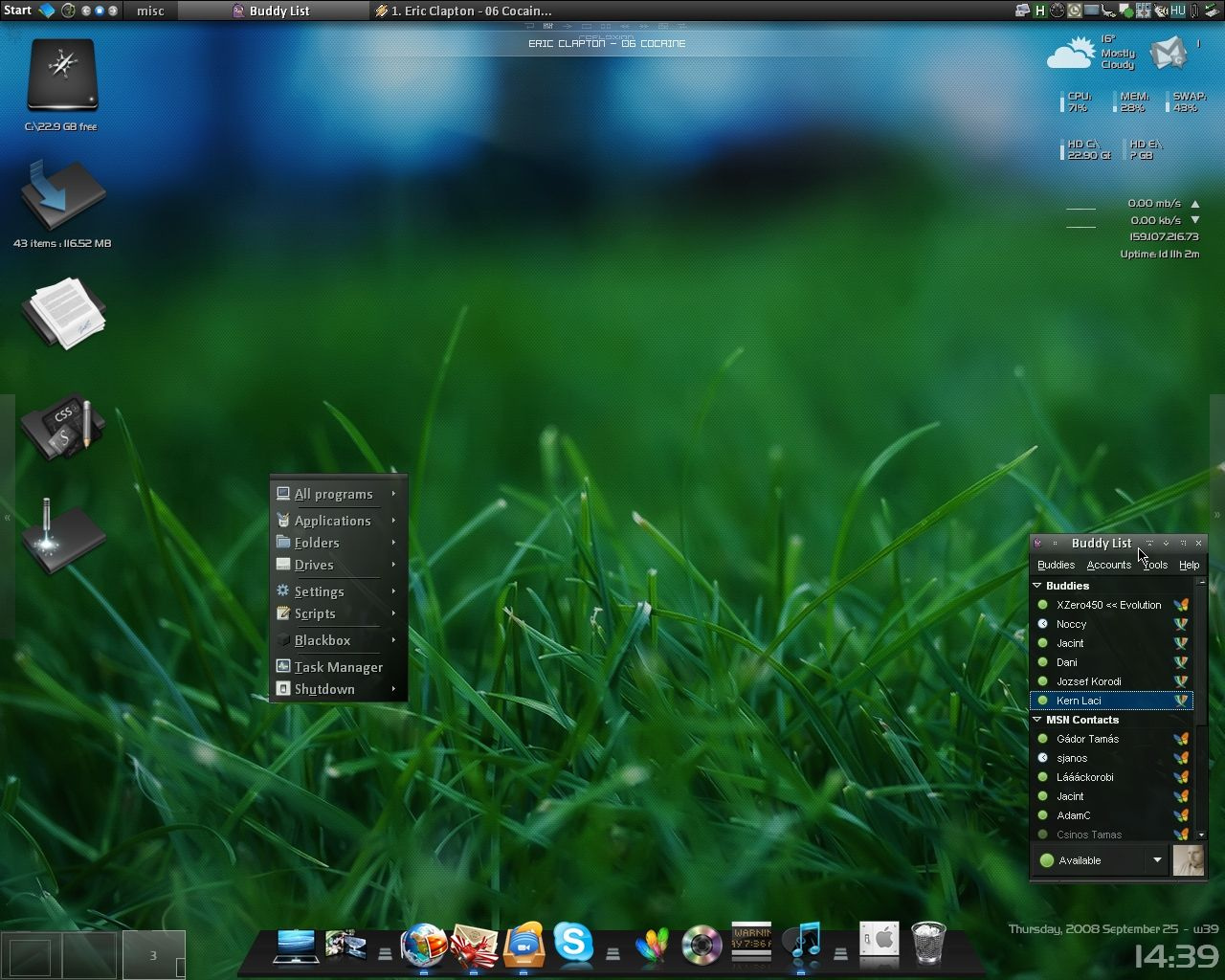Launch Skype from the dock
Screen dimensions: 1225x980
point(572,944)
